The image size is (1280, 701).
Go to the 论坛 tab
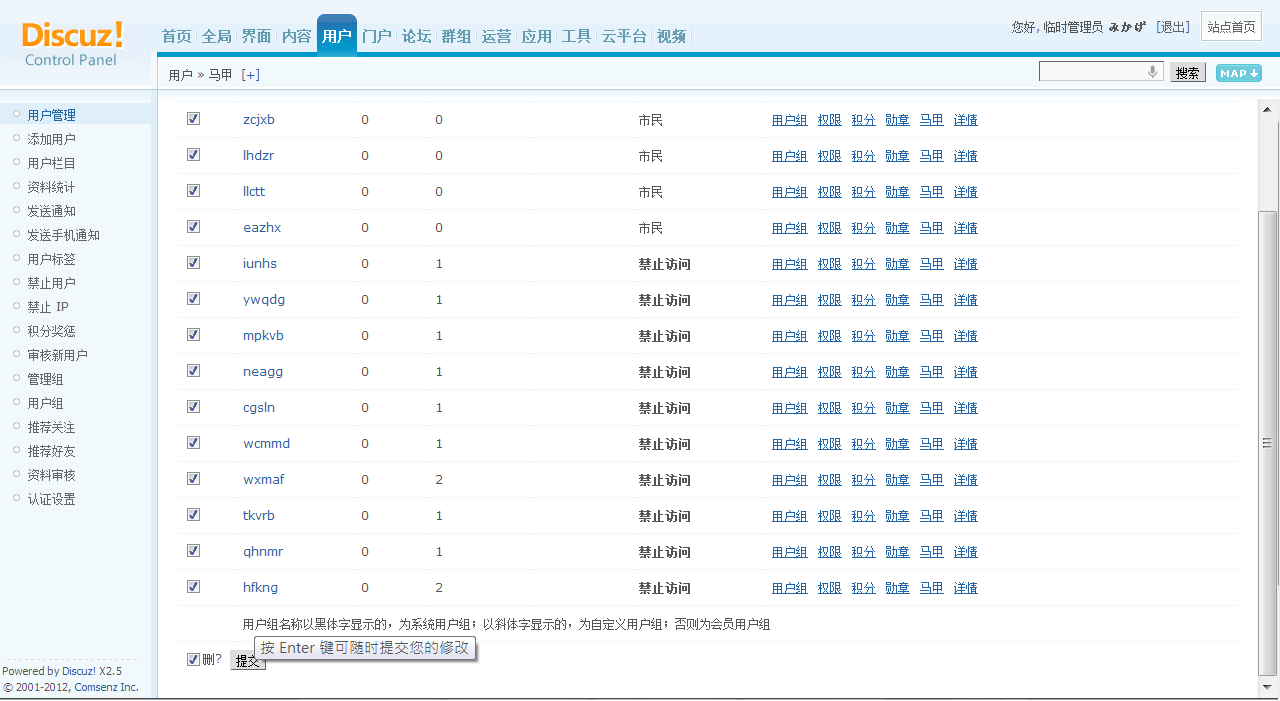click(417, 36)
